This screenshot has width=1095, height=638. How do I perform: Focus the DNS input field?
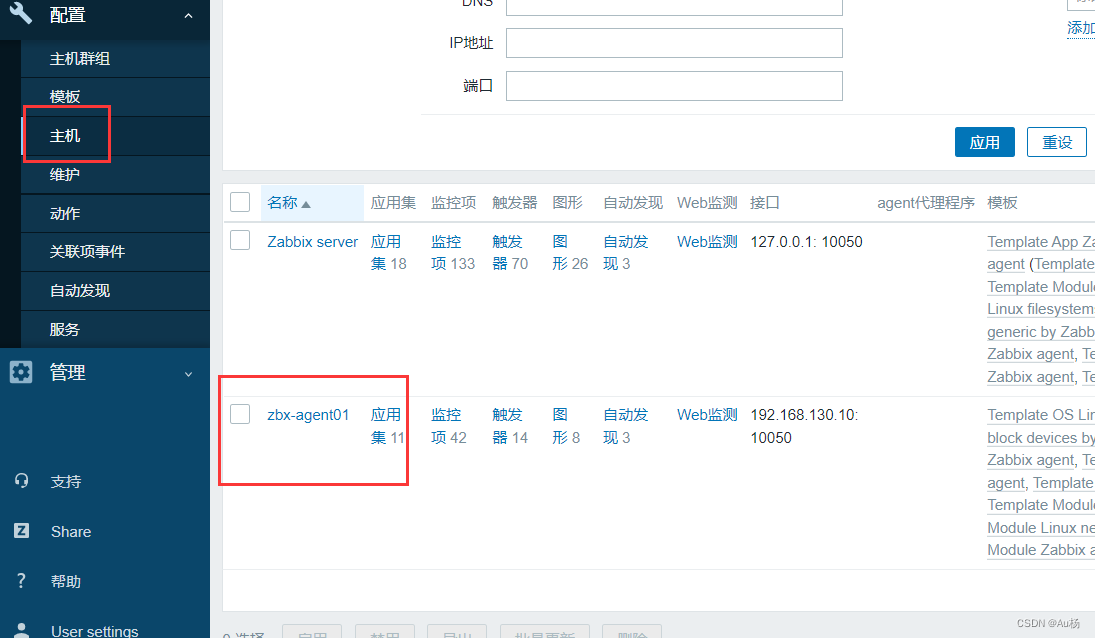[x=674, y=6]
